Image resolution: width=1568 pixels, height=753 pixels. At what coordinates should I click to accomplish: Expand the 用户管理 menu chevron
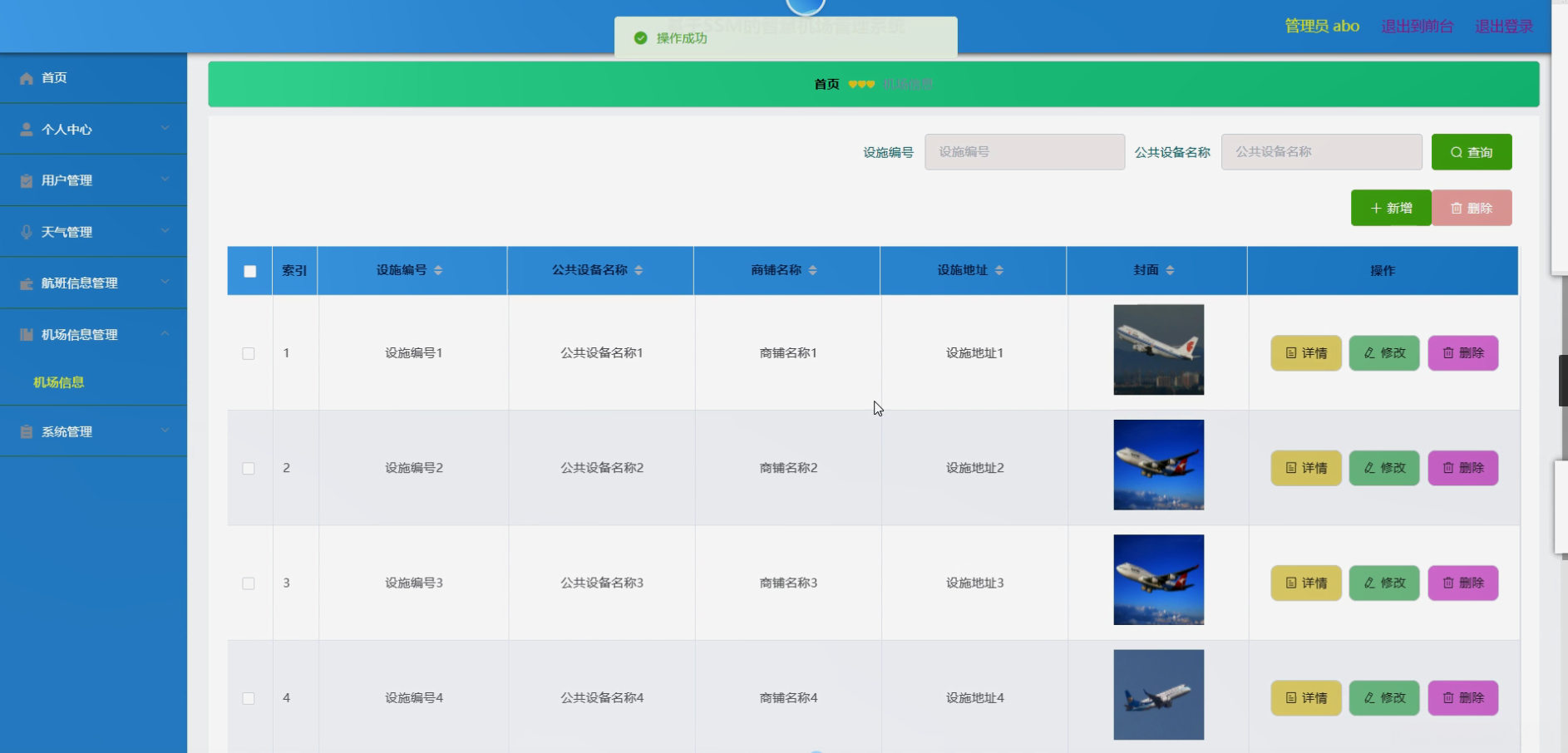(165, 180)
